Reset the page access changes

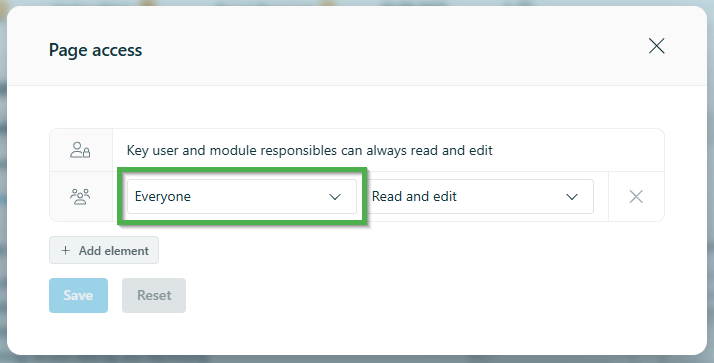[x=154, y=295]
